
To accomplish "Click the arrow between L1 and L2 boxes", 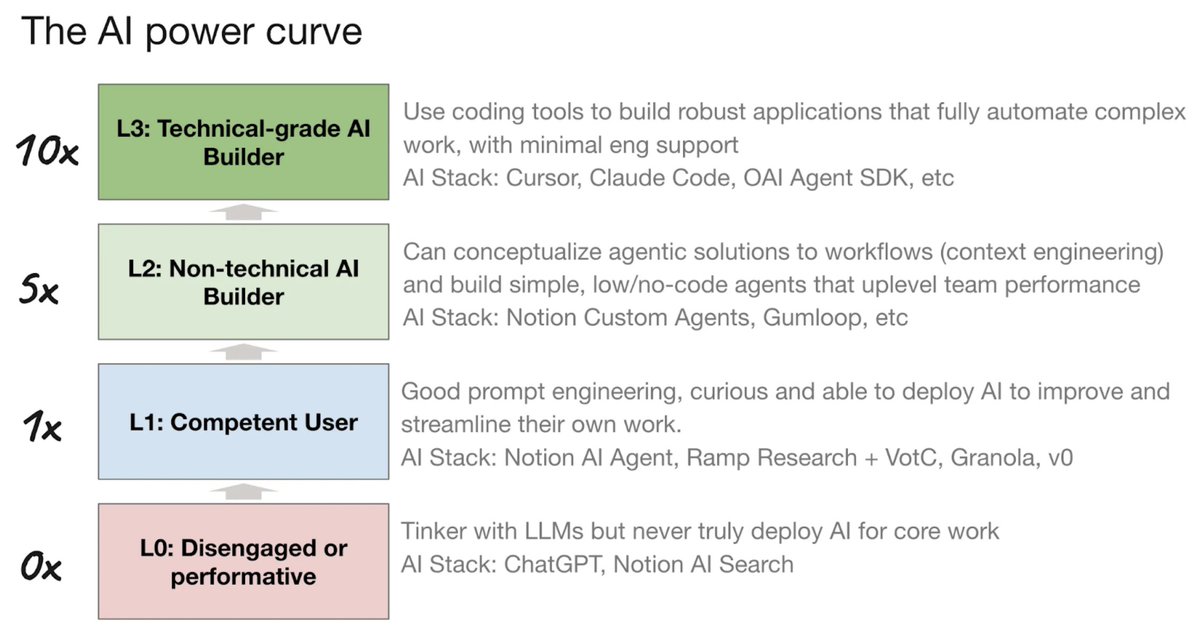I will coord(242,351).
